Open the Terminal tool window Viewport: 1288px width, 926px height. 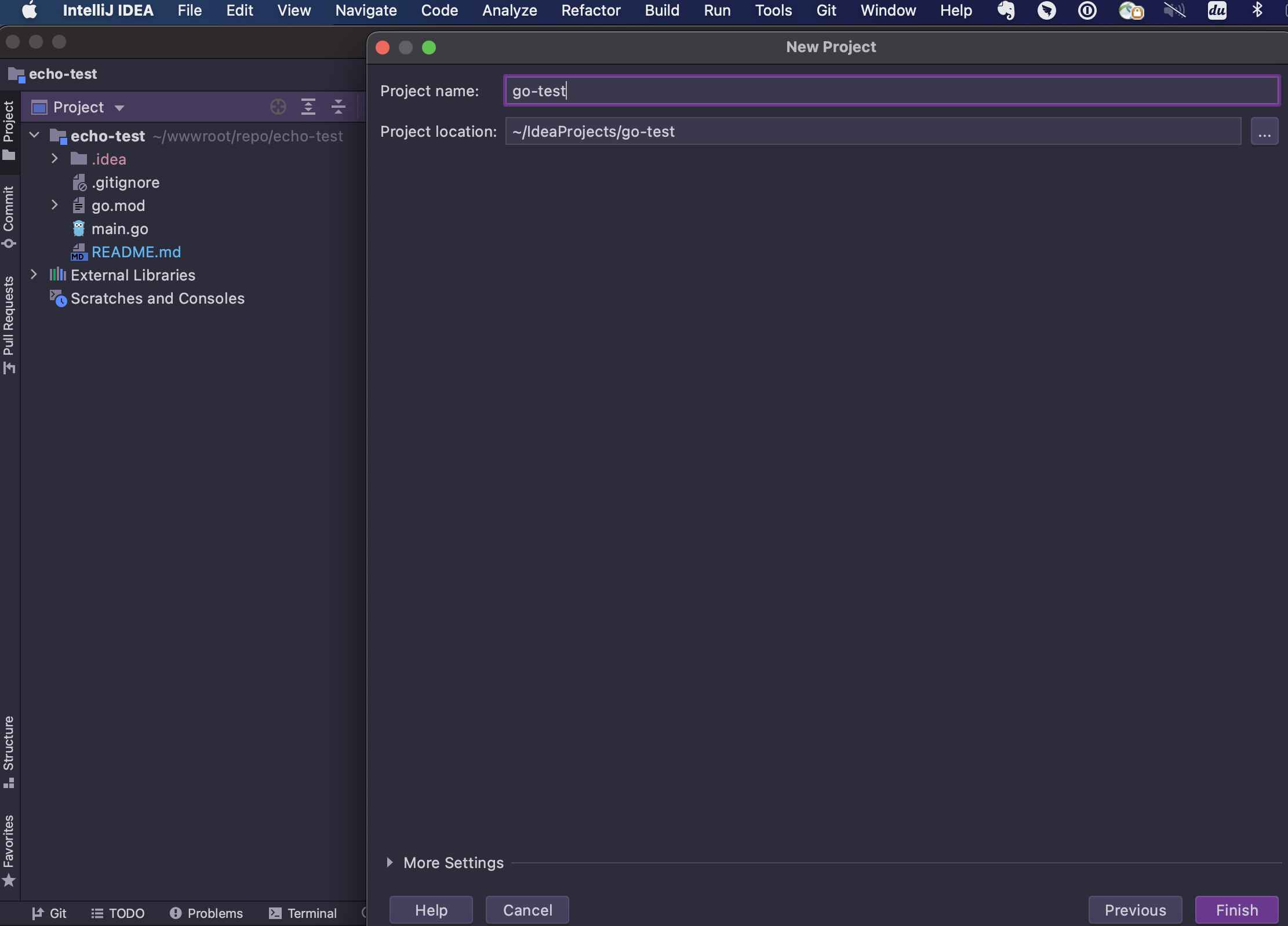click(303, 913)
